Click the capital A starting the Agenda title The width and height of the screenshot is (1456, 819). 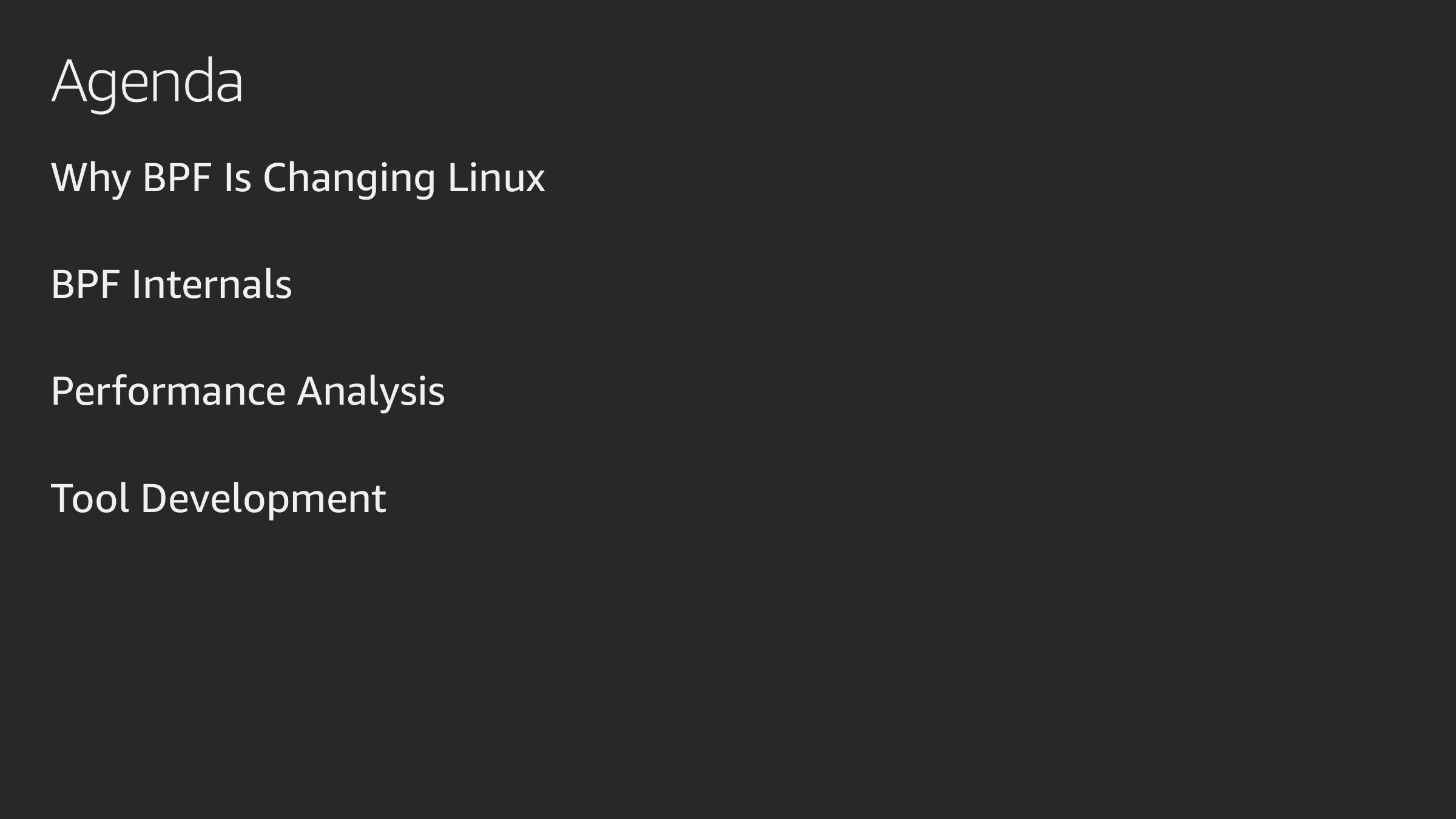(x=67, y=81)
